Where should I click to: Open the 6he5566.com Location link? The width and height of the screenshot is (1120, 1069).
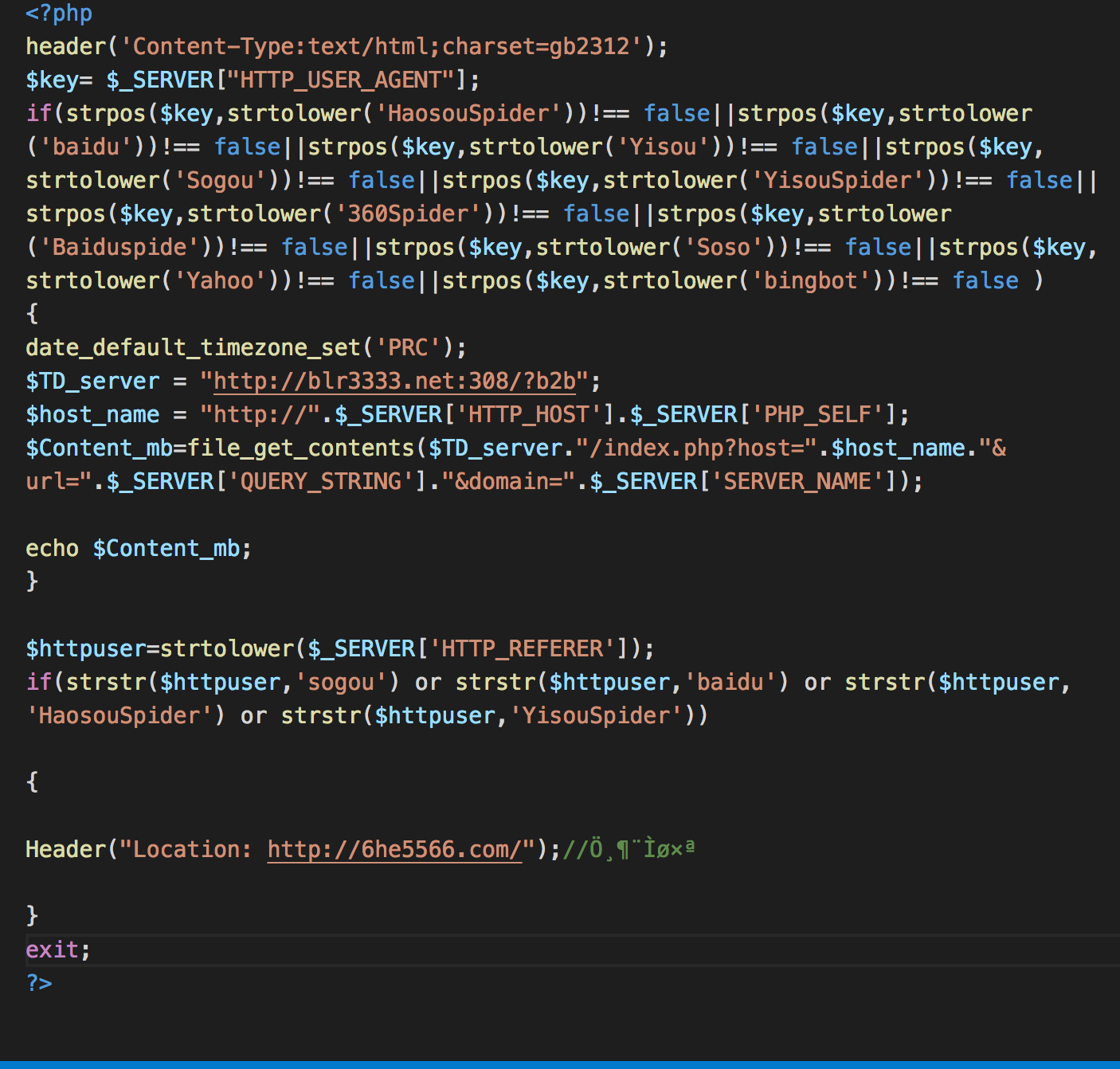click(394, 849)
